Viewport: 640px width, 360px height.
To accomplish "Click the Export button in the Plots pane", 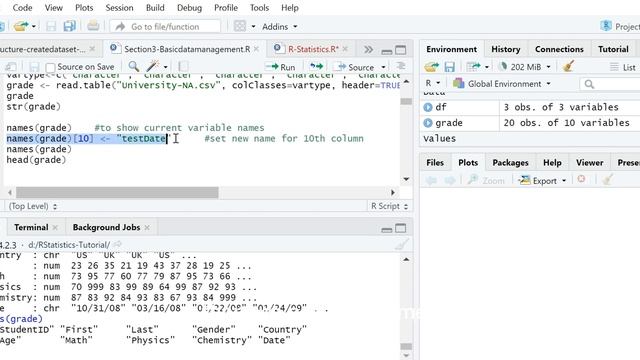I will [x=542, y=180].
